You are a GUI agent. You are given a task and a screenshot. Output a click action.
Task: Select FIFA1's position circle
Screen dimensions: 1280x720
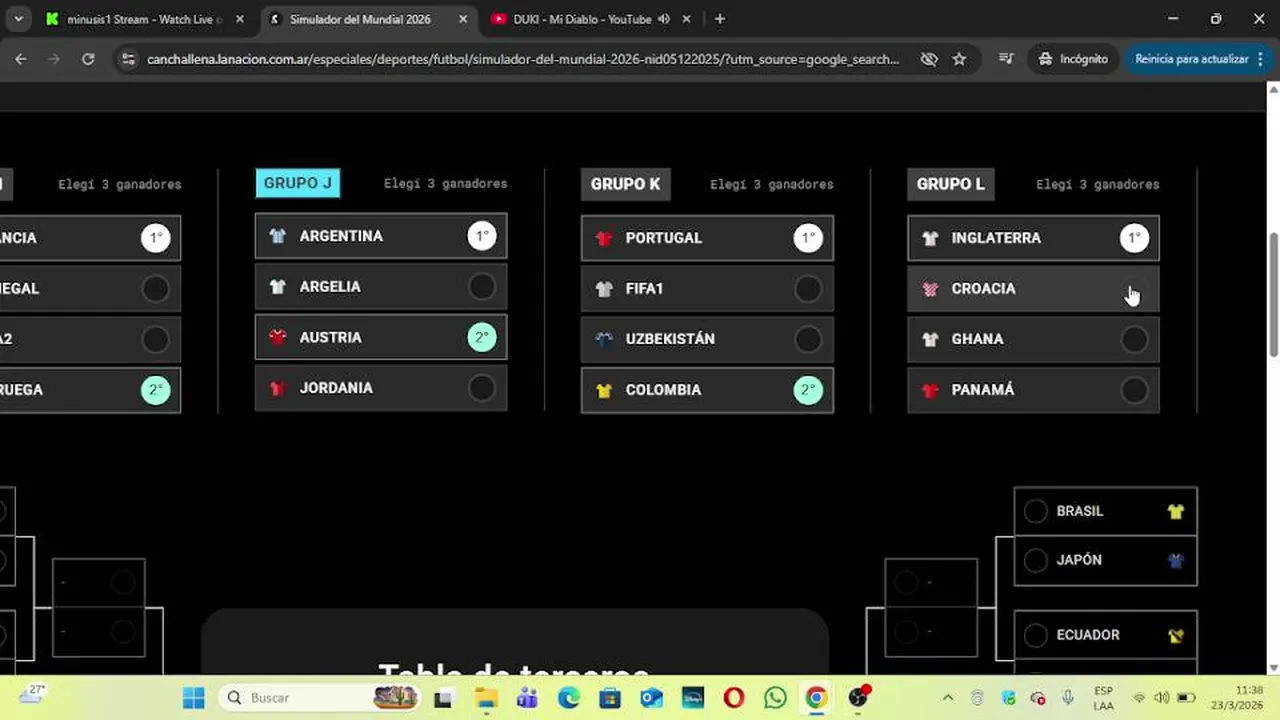tap(808, 289)
